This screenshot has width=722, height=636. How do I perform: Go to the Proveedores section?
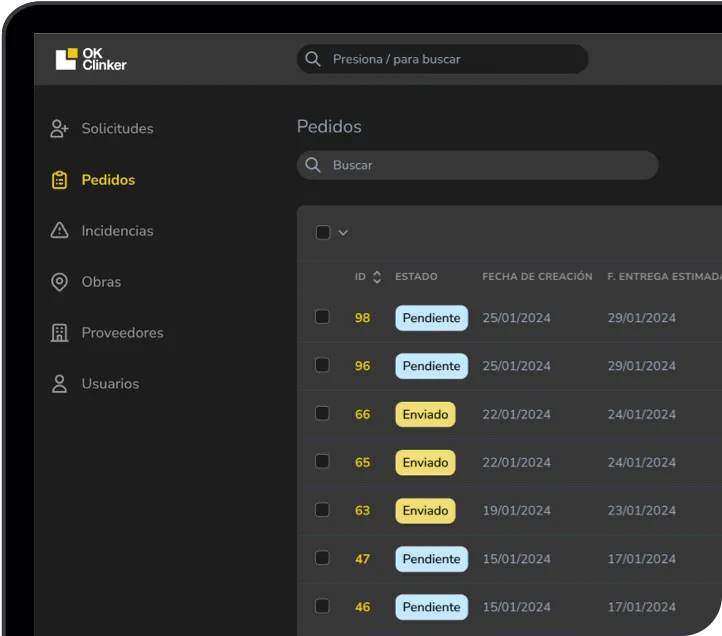tap(122, 333)
